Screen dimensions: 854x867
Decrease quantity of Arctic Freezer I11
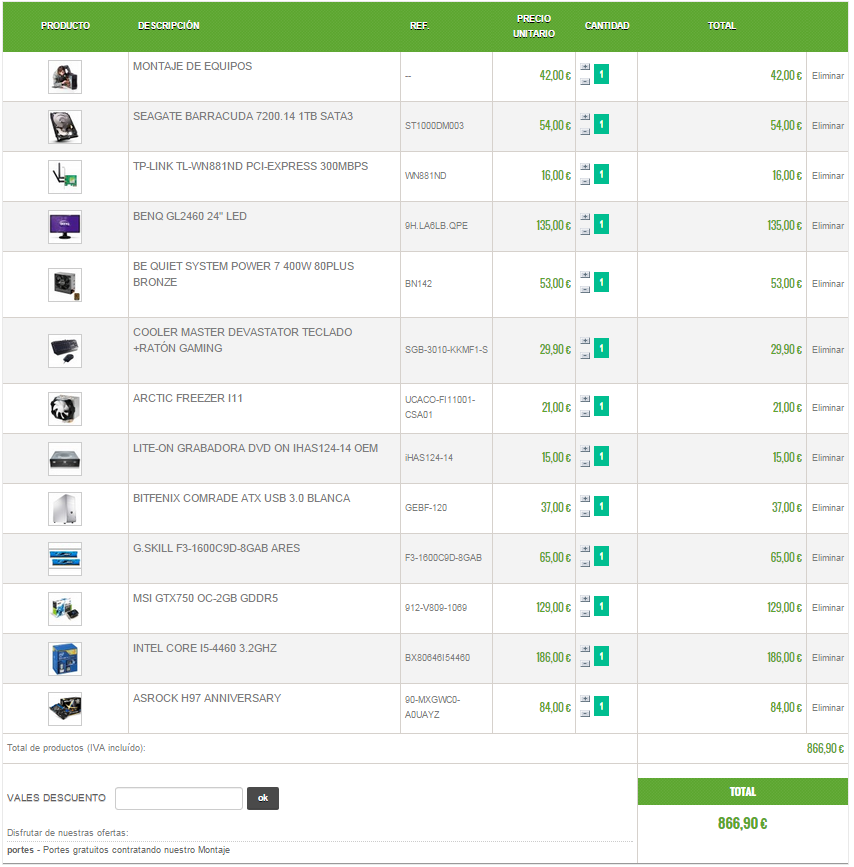coord(585,414)
